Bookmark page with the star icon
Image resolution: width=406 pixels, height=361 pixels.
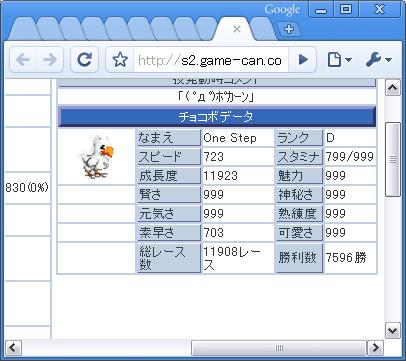tap(120, 60)
